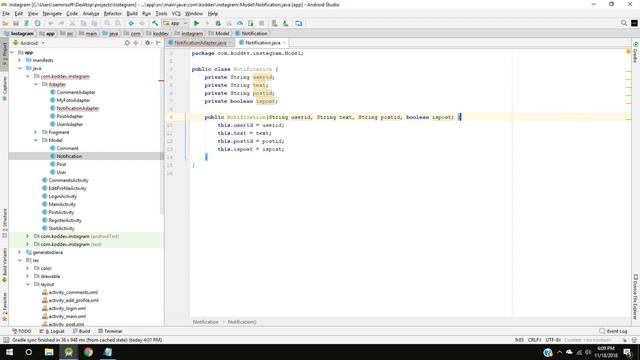Collapse the Model package node
Image resolution: width=640 pixels, height=360 pixels.
(36, 140)
